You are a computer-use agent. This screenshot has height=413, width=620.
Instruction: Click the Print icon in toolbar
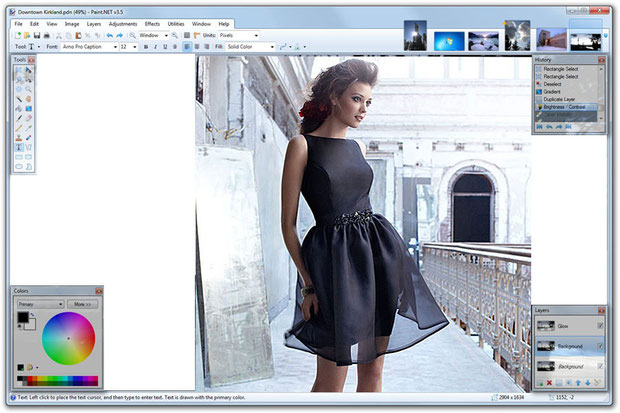click(46, 36)
